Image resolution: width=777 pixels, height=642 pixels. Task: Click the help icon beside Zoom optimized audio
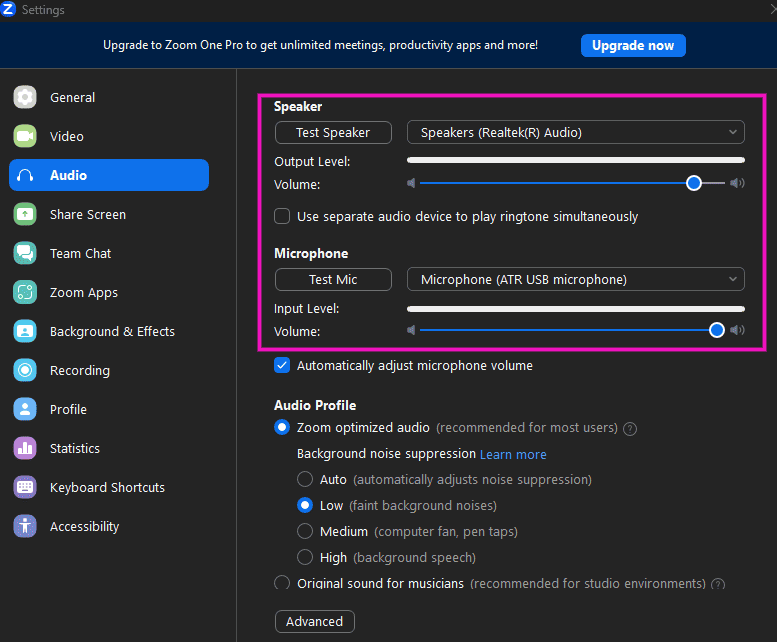[x=630, y=429]
